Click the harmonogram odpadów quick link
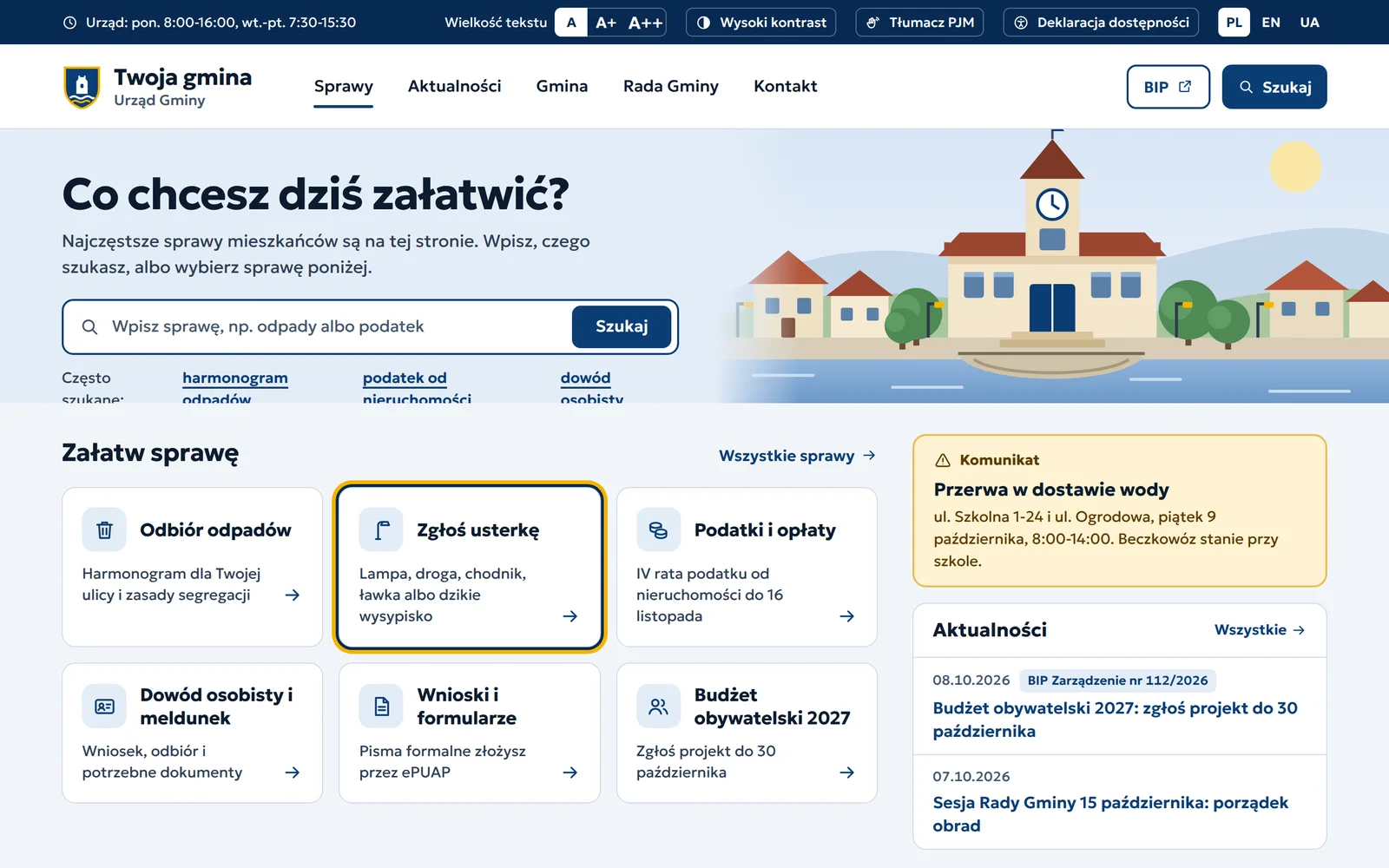 [235, 388]
